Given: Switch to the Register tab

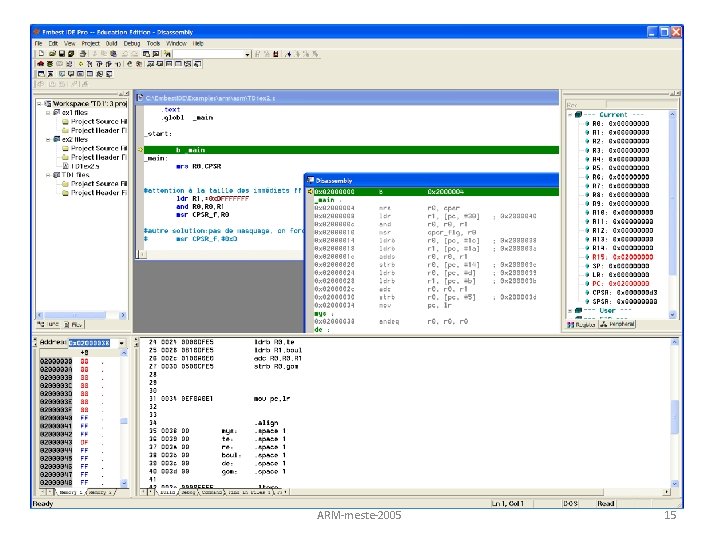Looking at the screenshot, I should (584, 325).
